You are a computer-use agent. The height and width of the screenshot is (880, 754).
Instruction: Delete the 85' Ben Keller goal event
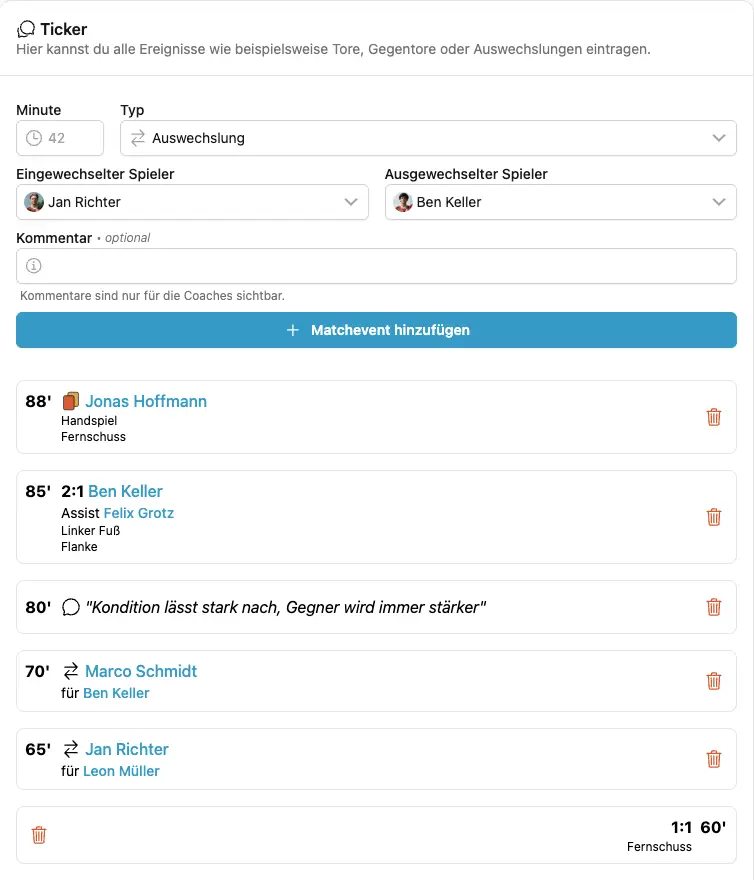713,517
